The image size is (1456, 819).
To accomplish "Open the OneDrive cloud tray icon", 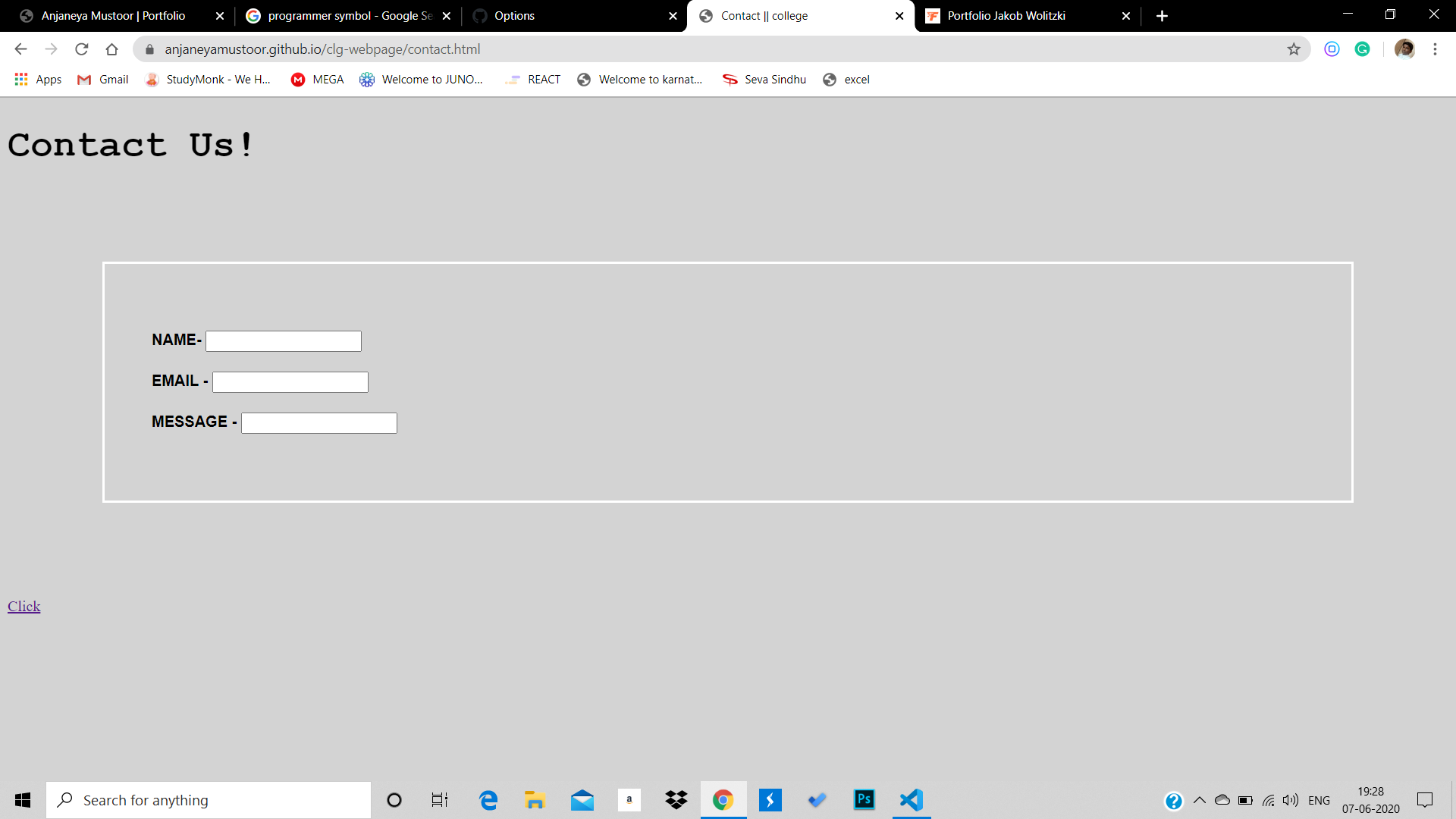I will point(1222,800).
